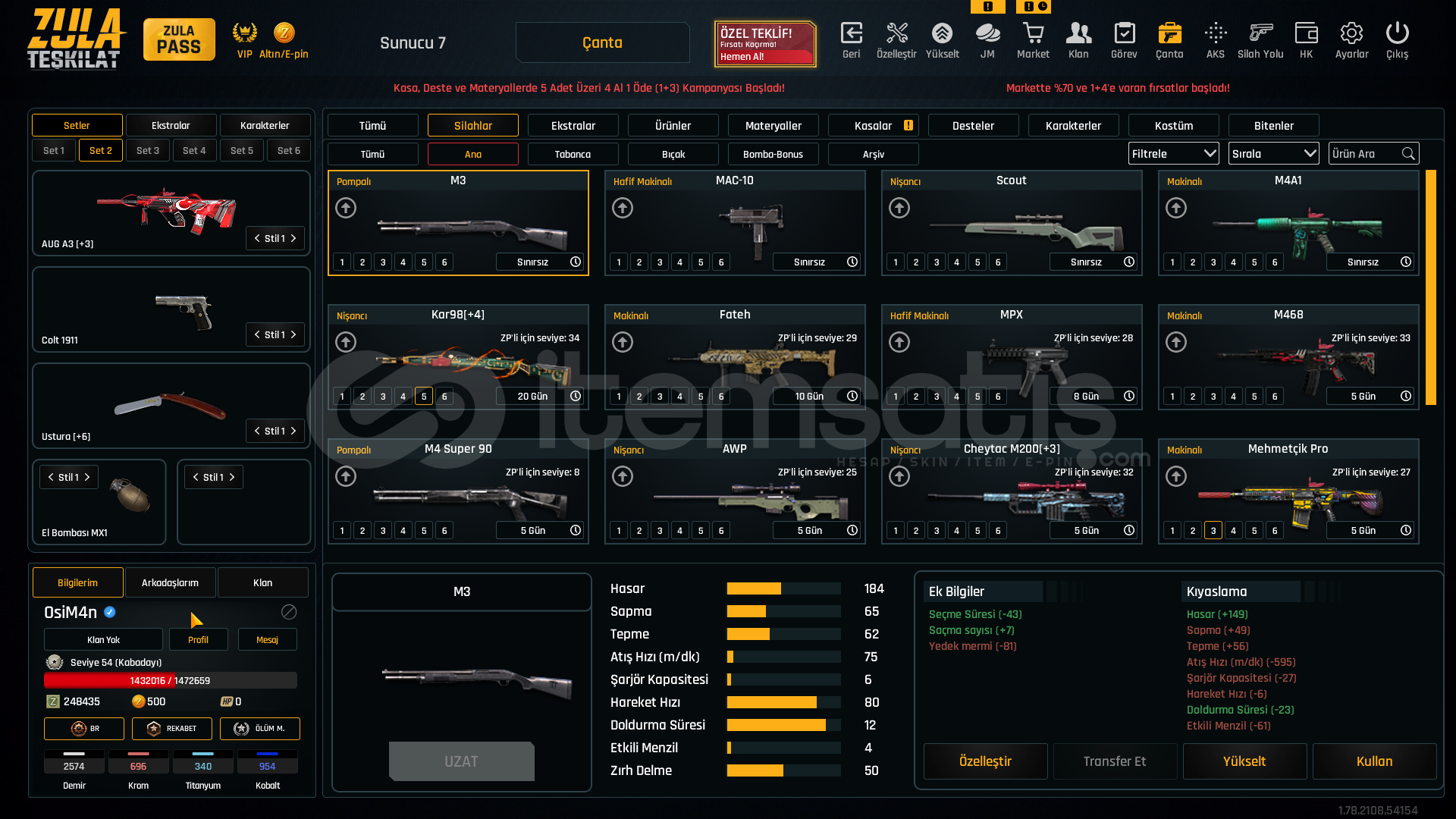Open Ayarlar settings gear
Screen dimensions: 1456x819
pos(1351,33)
